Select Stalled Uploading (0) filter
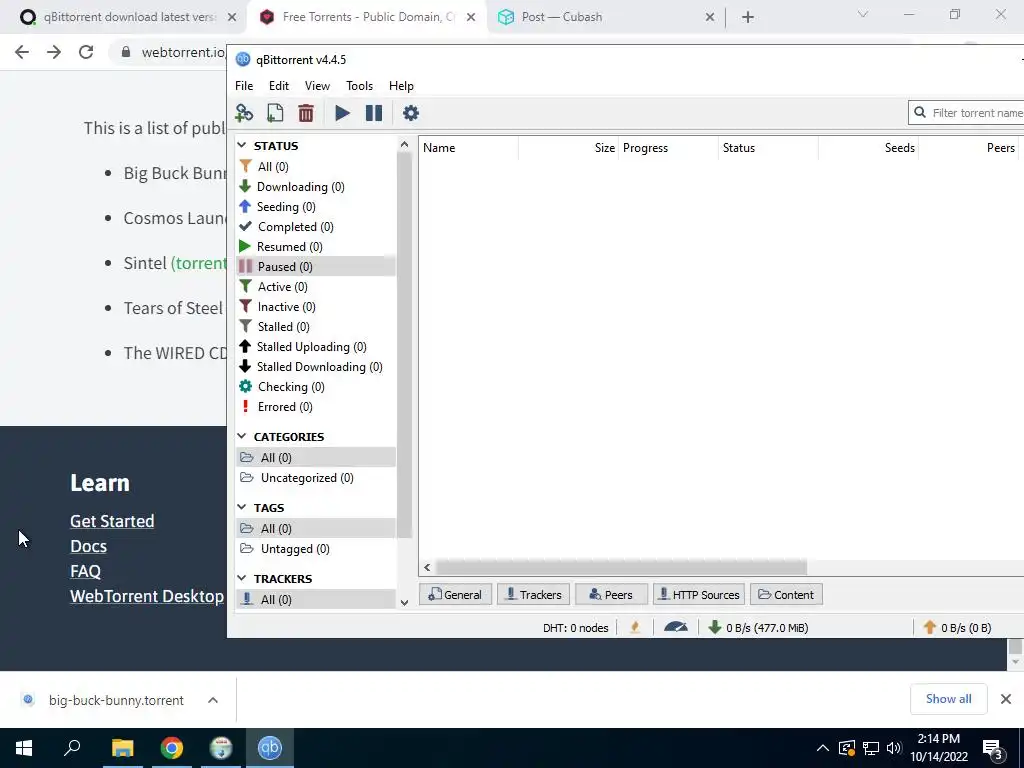The width and height of the screenshot is (1024, 768). [316, 347]
